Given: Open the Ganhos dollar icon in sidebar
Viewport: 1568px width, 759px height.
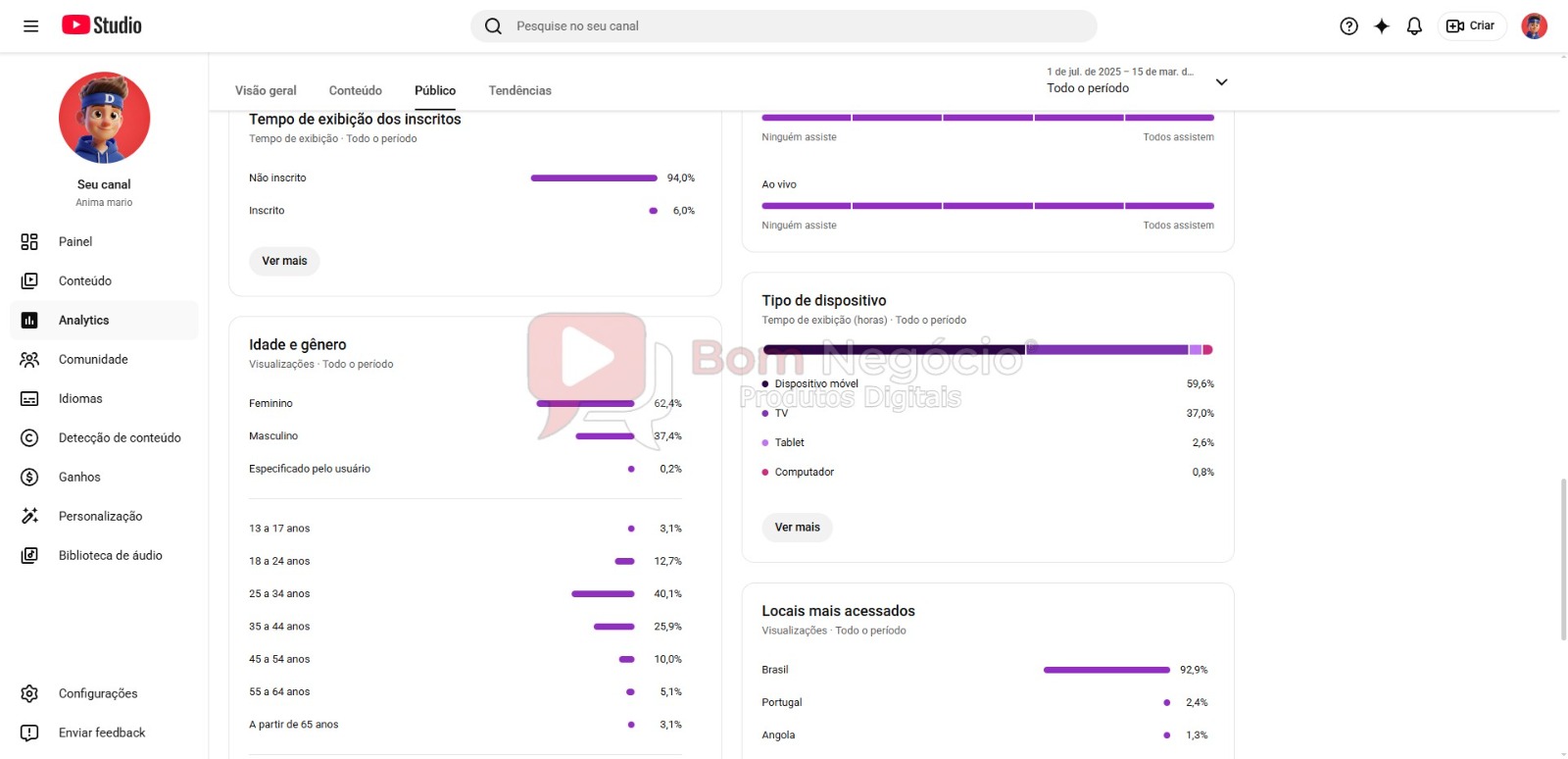Looking at the screenshot, I should click(29, 478).
